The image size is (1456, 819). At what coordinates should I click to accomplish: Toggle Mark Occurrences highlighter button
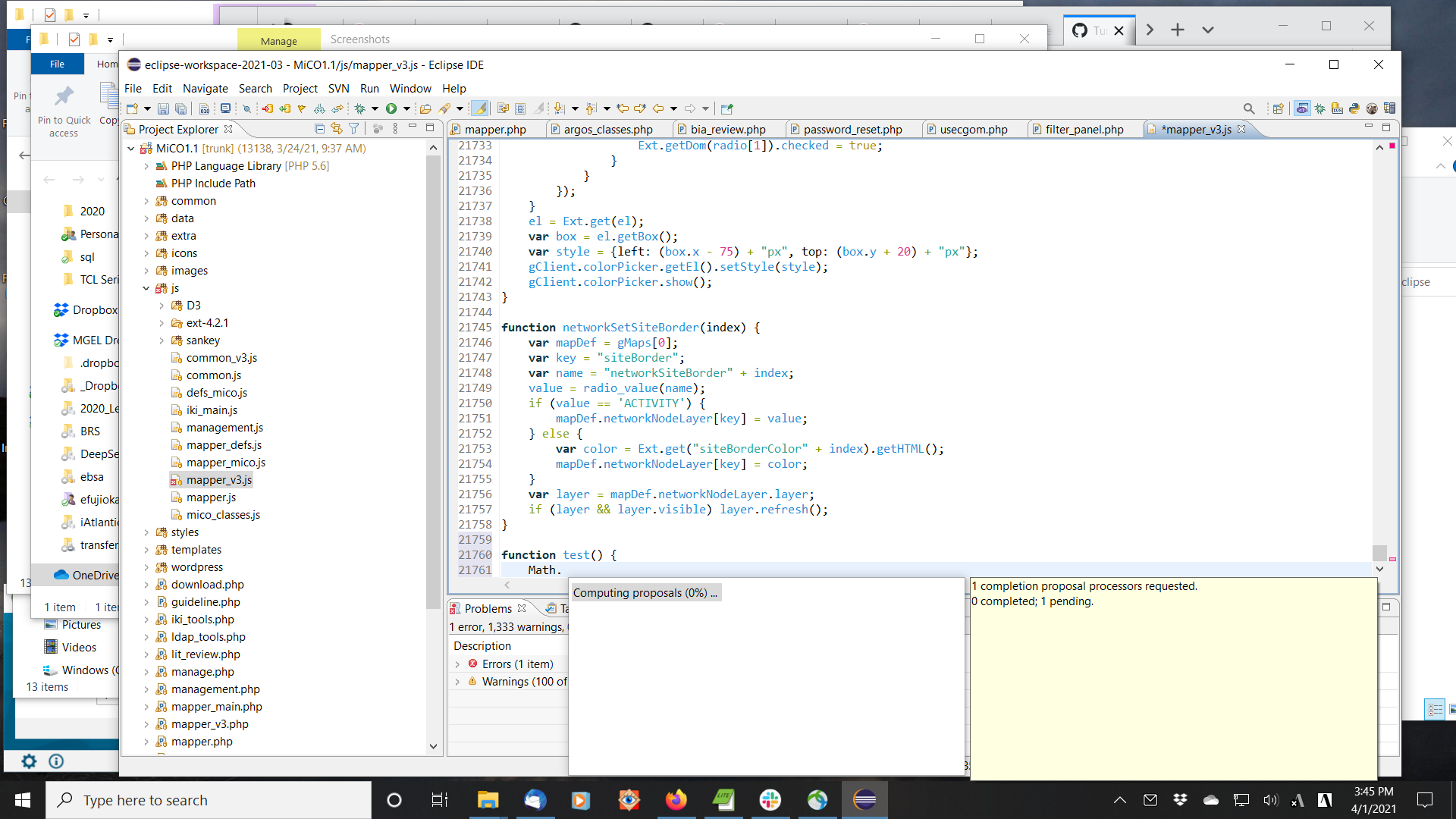click(480, 109)
